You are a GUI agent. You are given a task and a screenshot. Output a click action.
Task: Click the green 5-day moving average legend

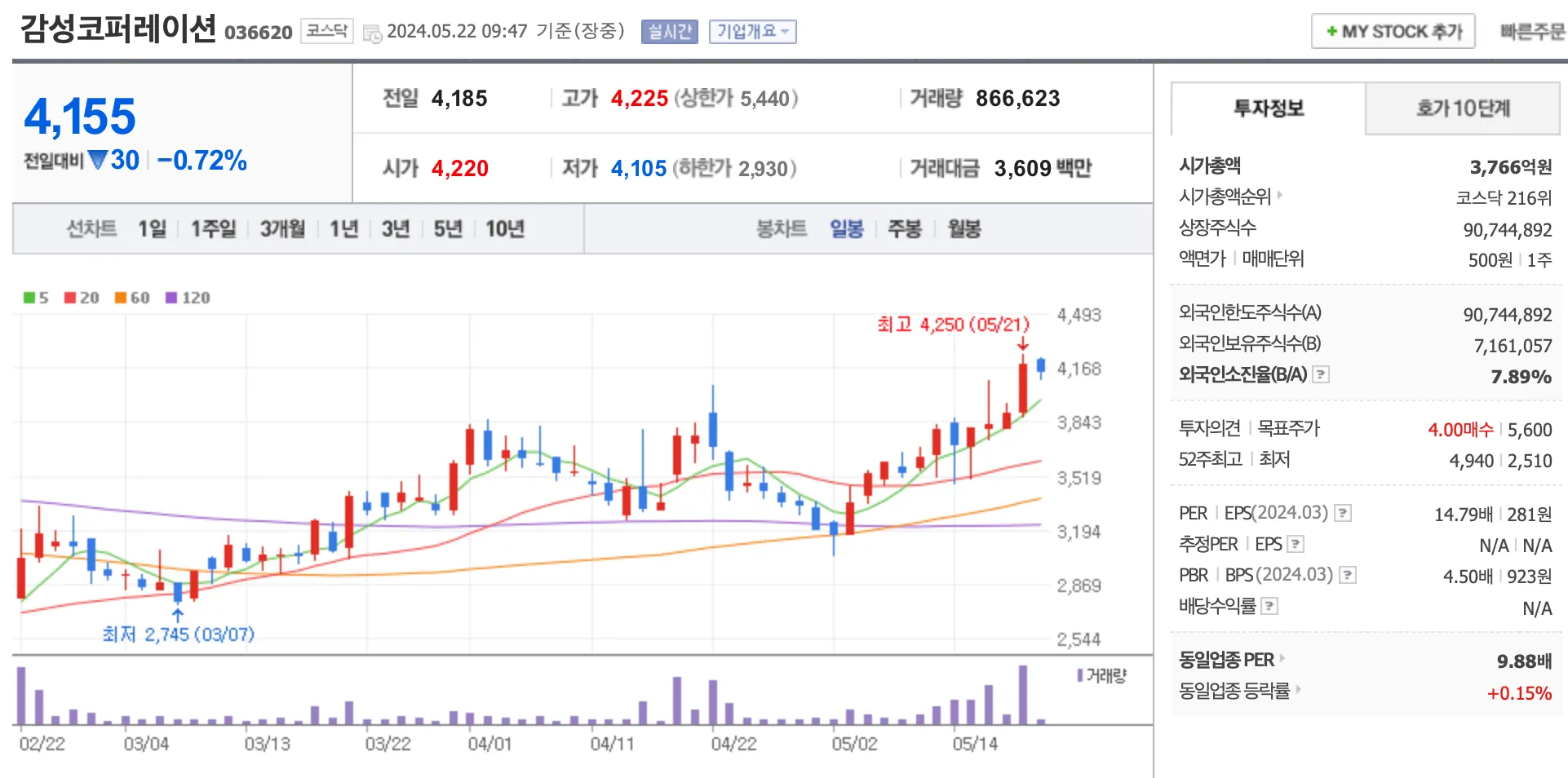point(36,298)
